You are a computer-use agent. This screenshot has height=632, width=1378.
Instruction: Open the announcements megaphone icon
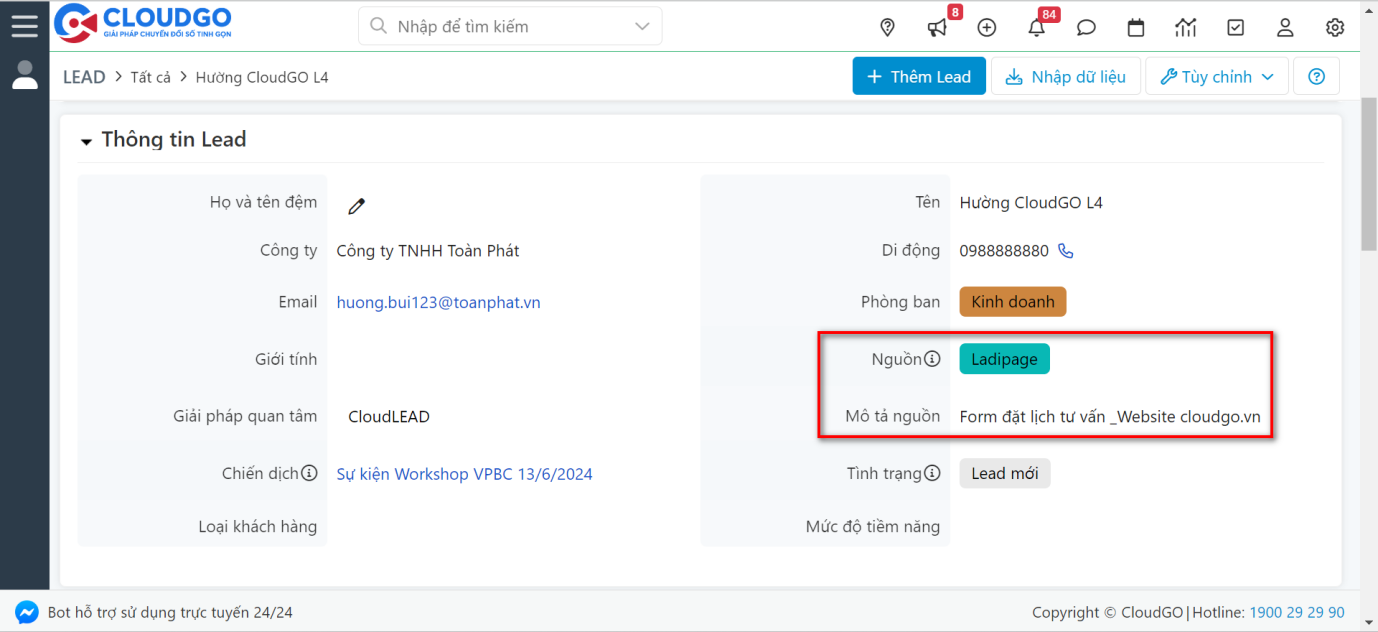coord(936,27)
